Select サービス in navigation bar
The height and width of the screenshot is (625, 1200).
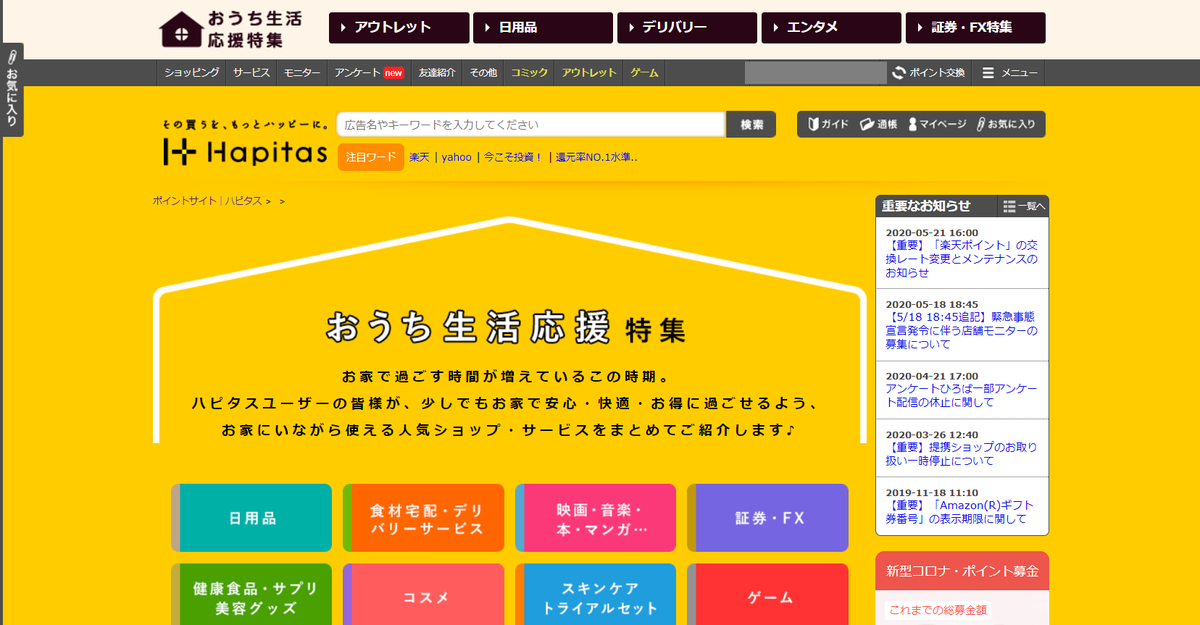click(x=252, y=73)
